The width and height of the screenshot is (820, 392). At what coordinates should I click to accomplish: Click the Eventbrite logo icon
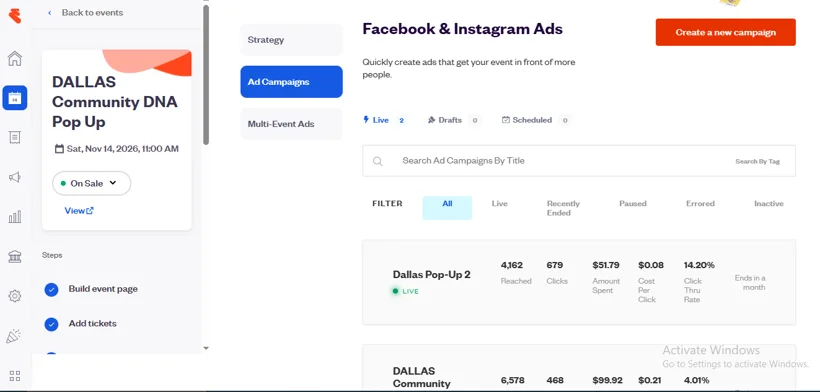point(15,16)
